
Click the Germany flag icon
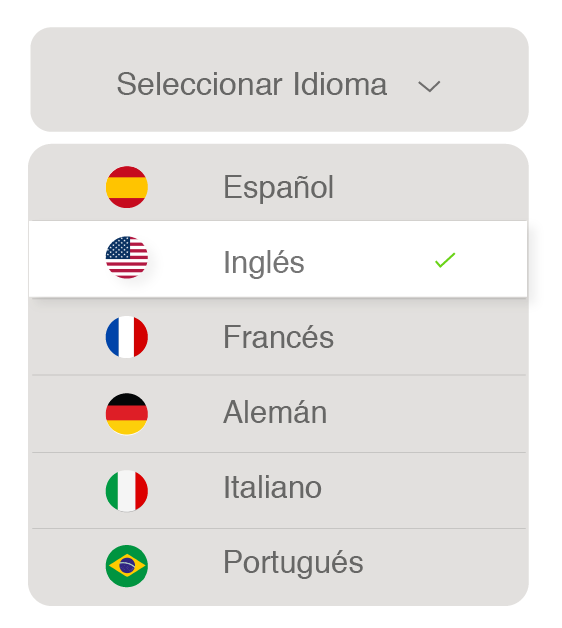pos(127,414)
